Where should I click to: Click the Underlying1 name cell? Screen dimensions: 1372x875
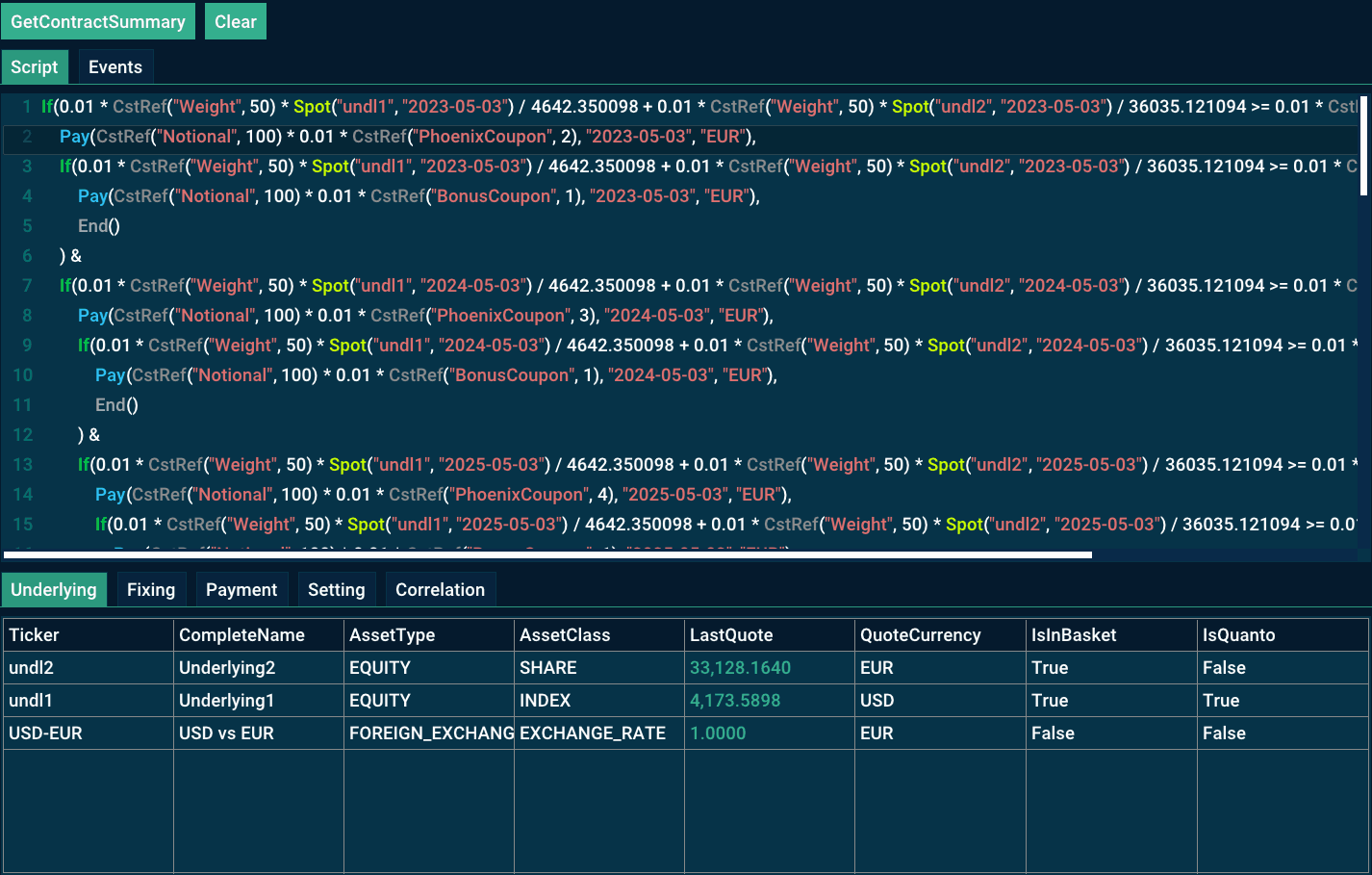[x=259, y=701]
